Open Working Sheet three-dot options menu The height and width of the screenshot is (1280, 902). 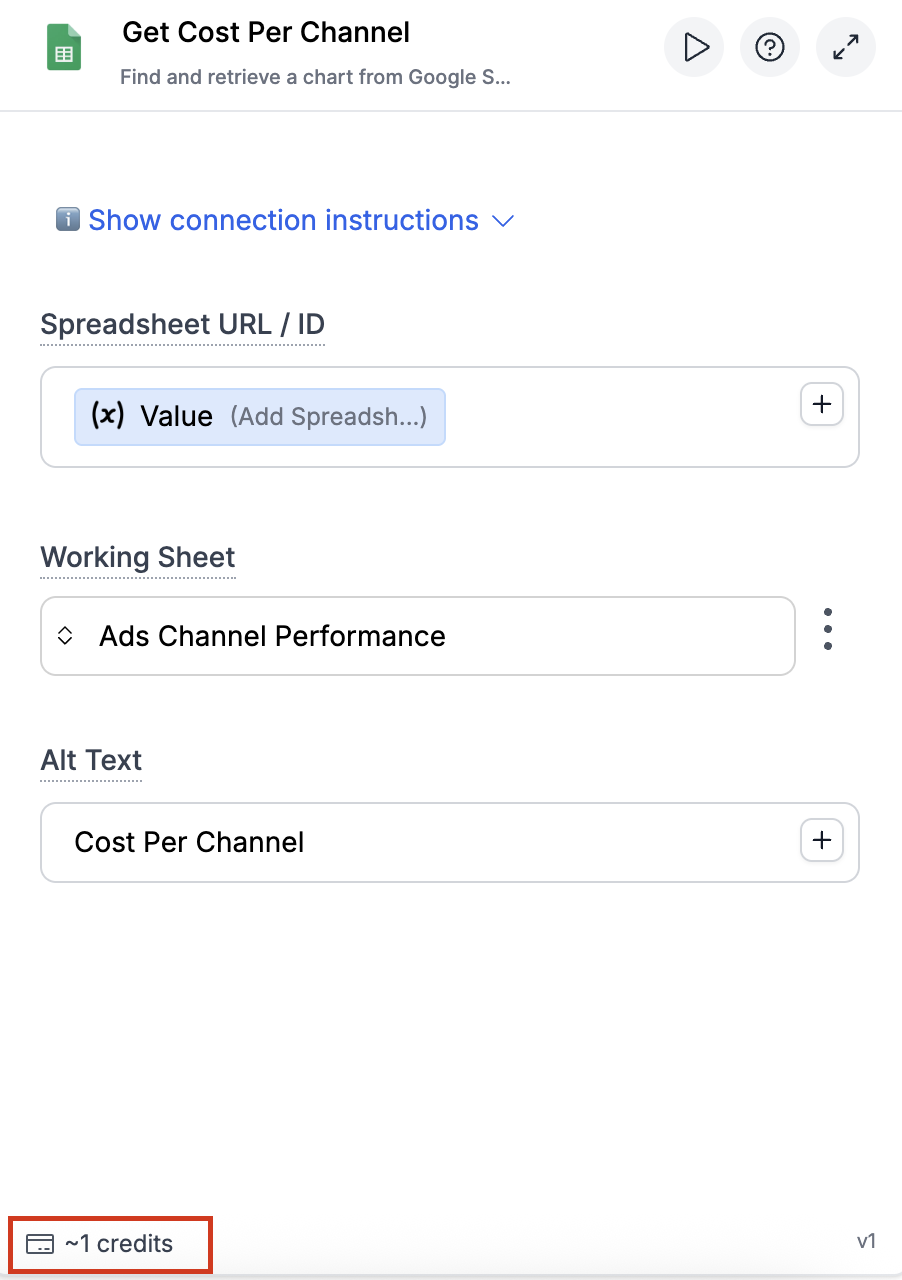[827, 630]
